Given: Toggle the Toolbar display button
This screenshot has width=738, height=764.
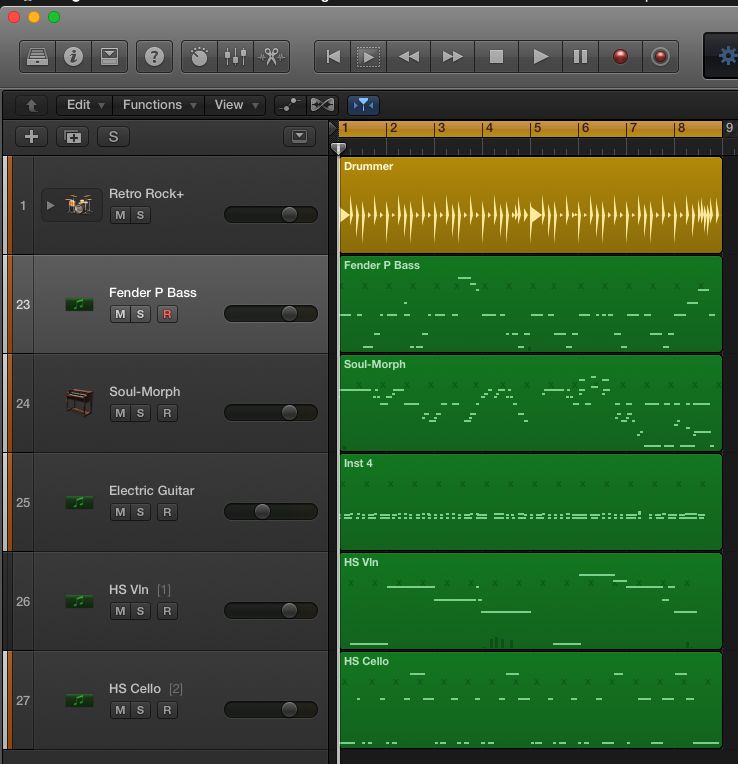Looking at the screenshot, I should point(109,57).
